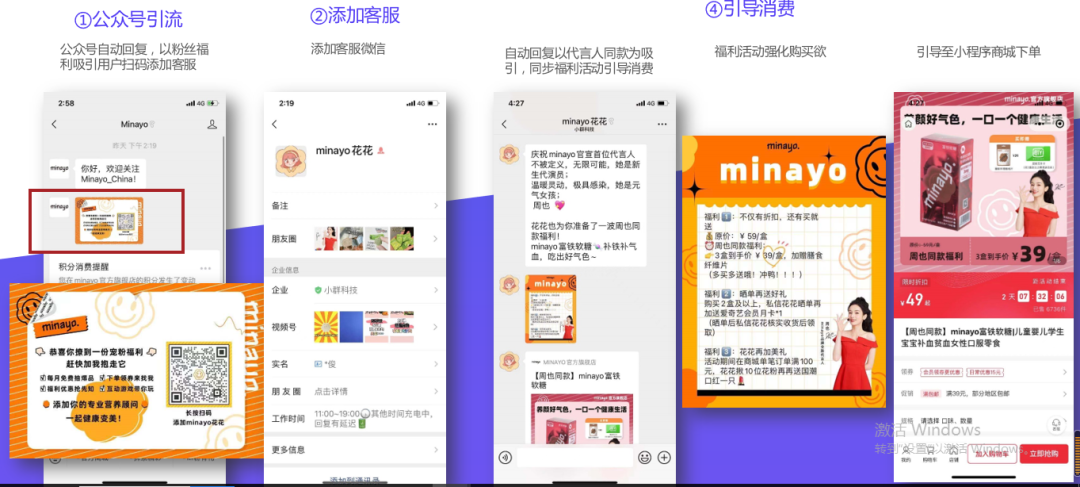
Task: Expand the 备注 row chevron
Action: pyautogui.click(x=436, y=206)
